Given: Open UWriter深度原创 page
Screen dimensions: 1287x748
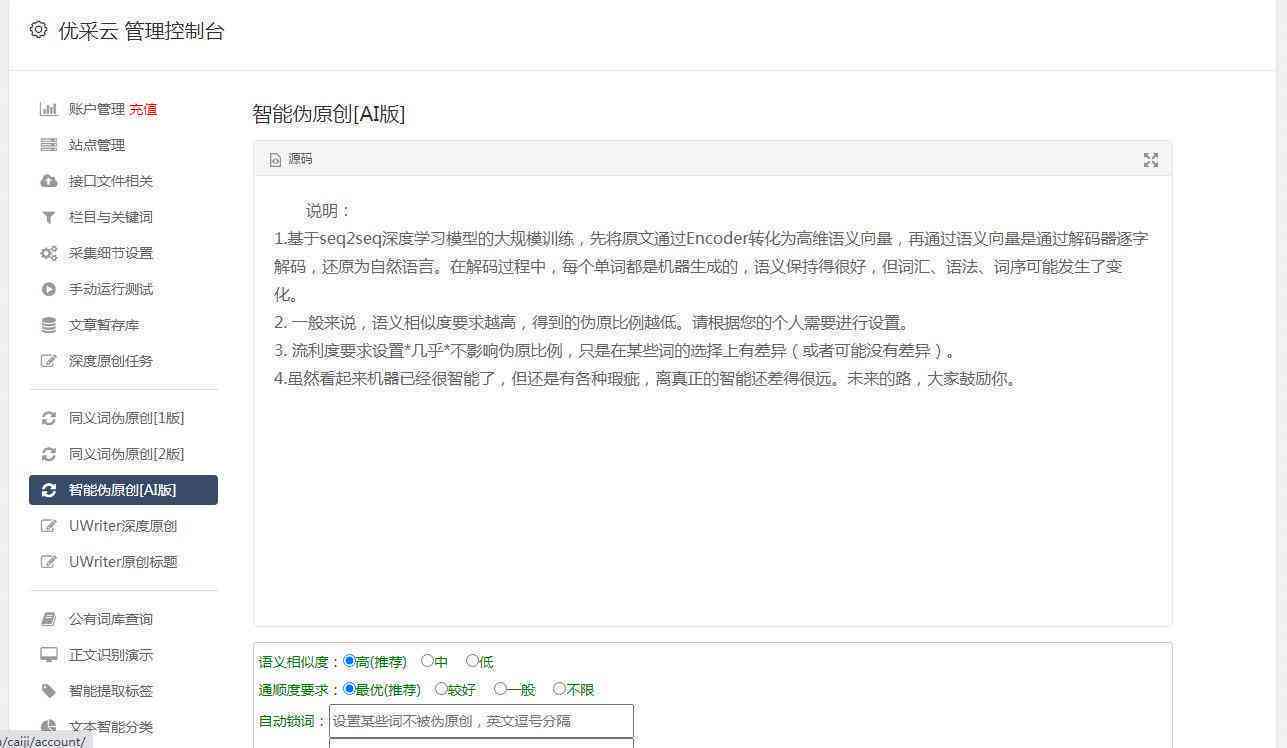Looking at the screenshot, I should coord(123,526).
